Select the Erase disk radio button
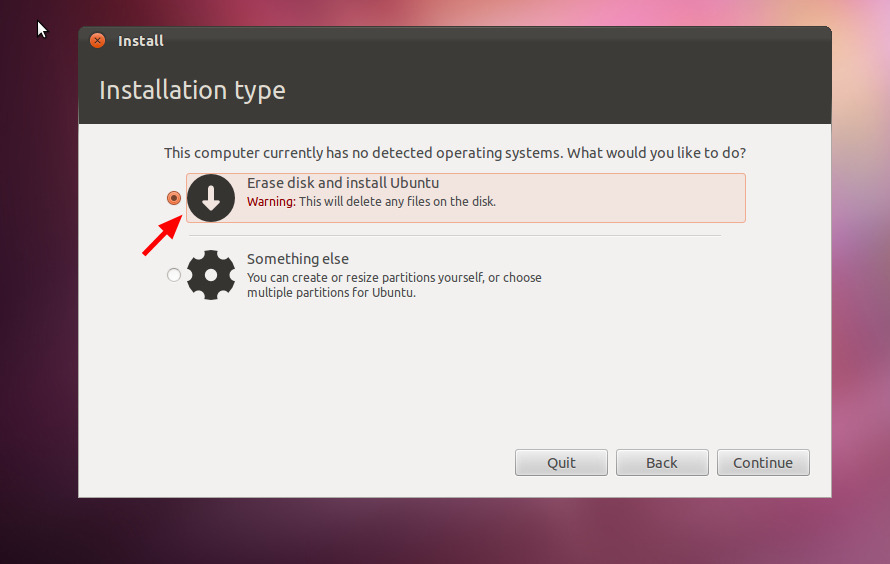Image resolution: width=890 pixels, height=564 pixels. [x=174, y=198]
